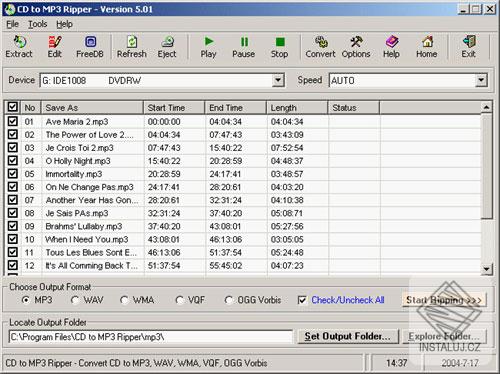Expand the Speed dropdown
500x374 pixels.
(x=481, y=80)
